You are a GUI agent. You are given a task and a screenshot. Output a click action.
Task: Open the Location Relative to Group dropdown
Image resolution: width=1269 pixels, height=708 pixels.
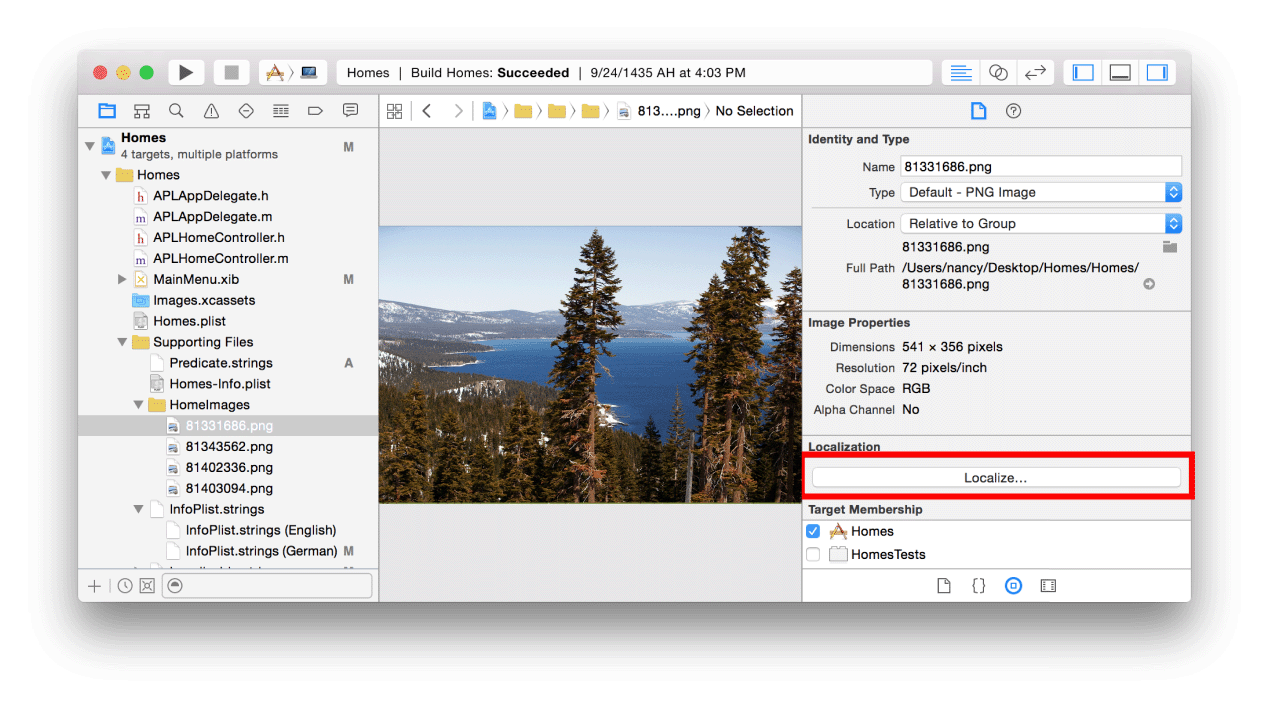(1040, 224)
